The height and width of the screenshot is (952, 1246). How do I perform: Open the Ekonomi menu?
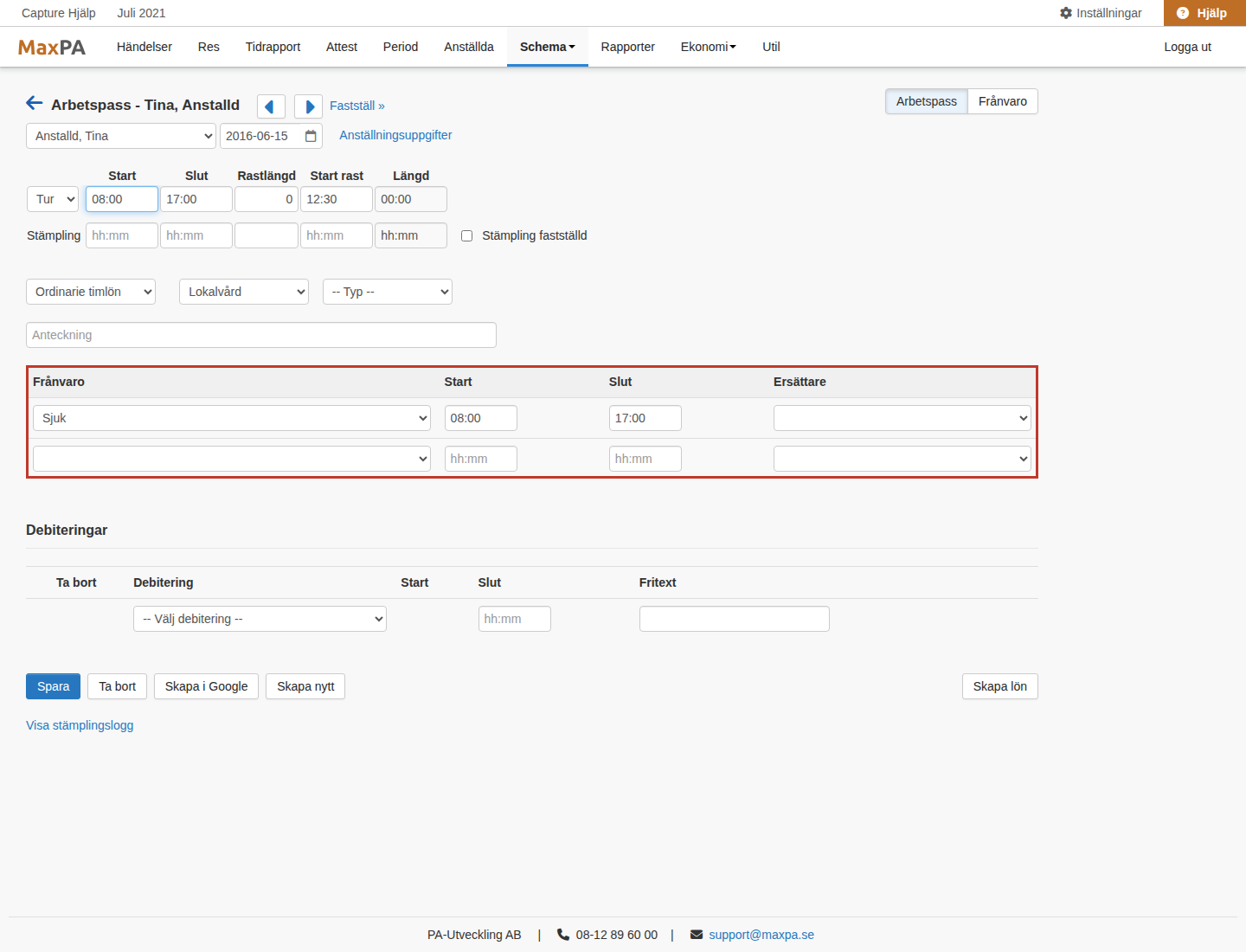click(x=709, y=47)
